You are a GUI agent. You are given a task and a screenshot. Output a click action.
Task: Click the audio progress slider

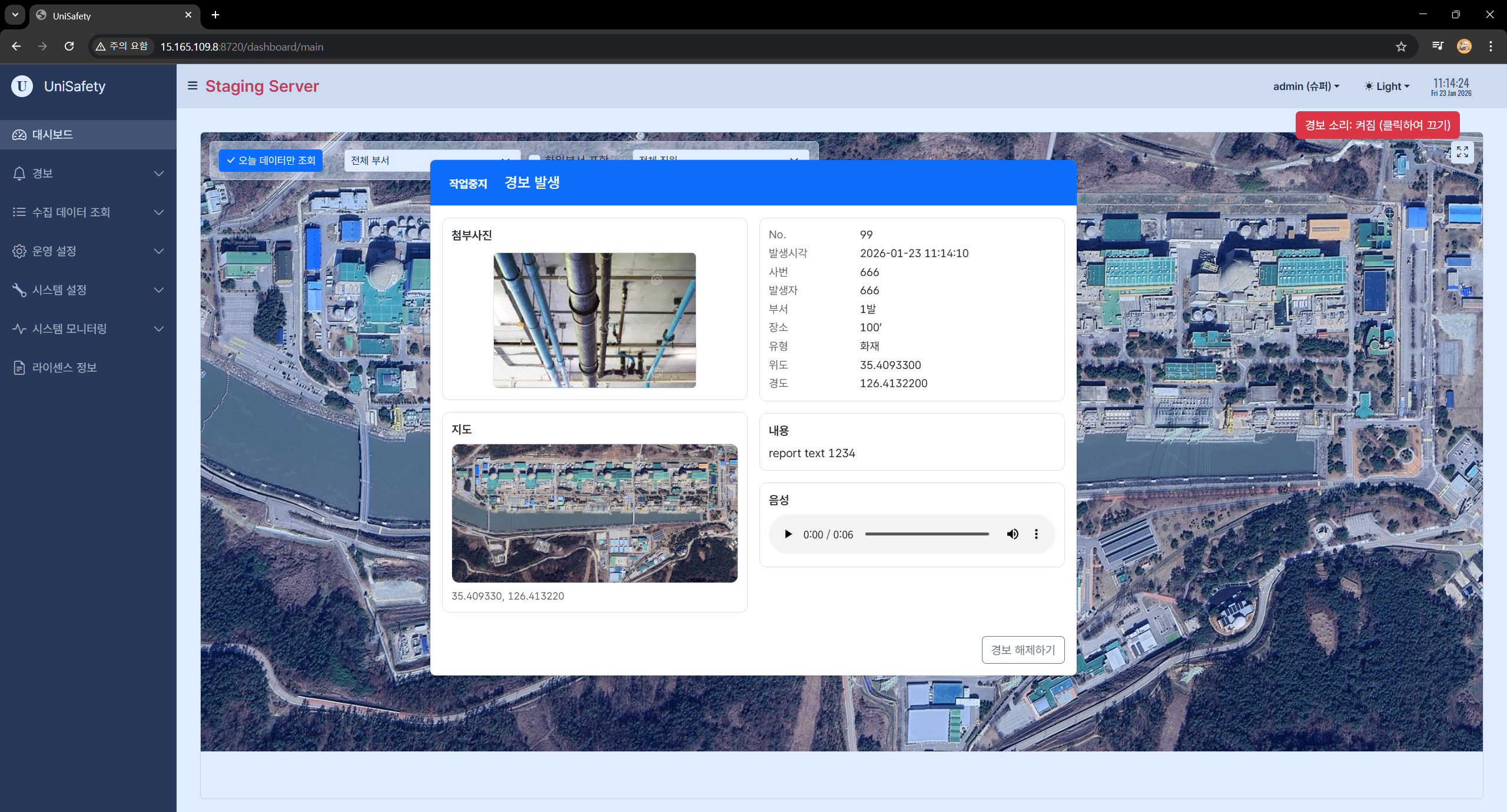tap(927, 534)
